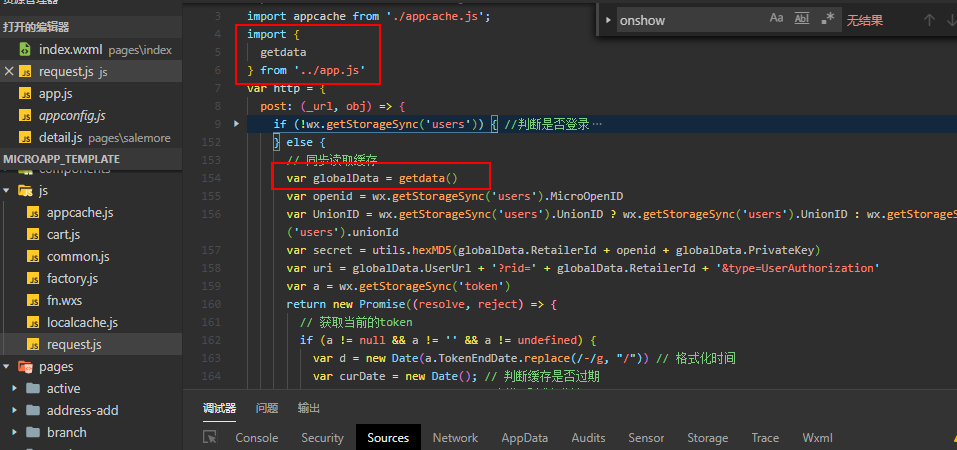Switch to the 输出 panel tab
This screenshot has width=957, height=450.
pyautogui.click(x=309, y=408)
